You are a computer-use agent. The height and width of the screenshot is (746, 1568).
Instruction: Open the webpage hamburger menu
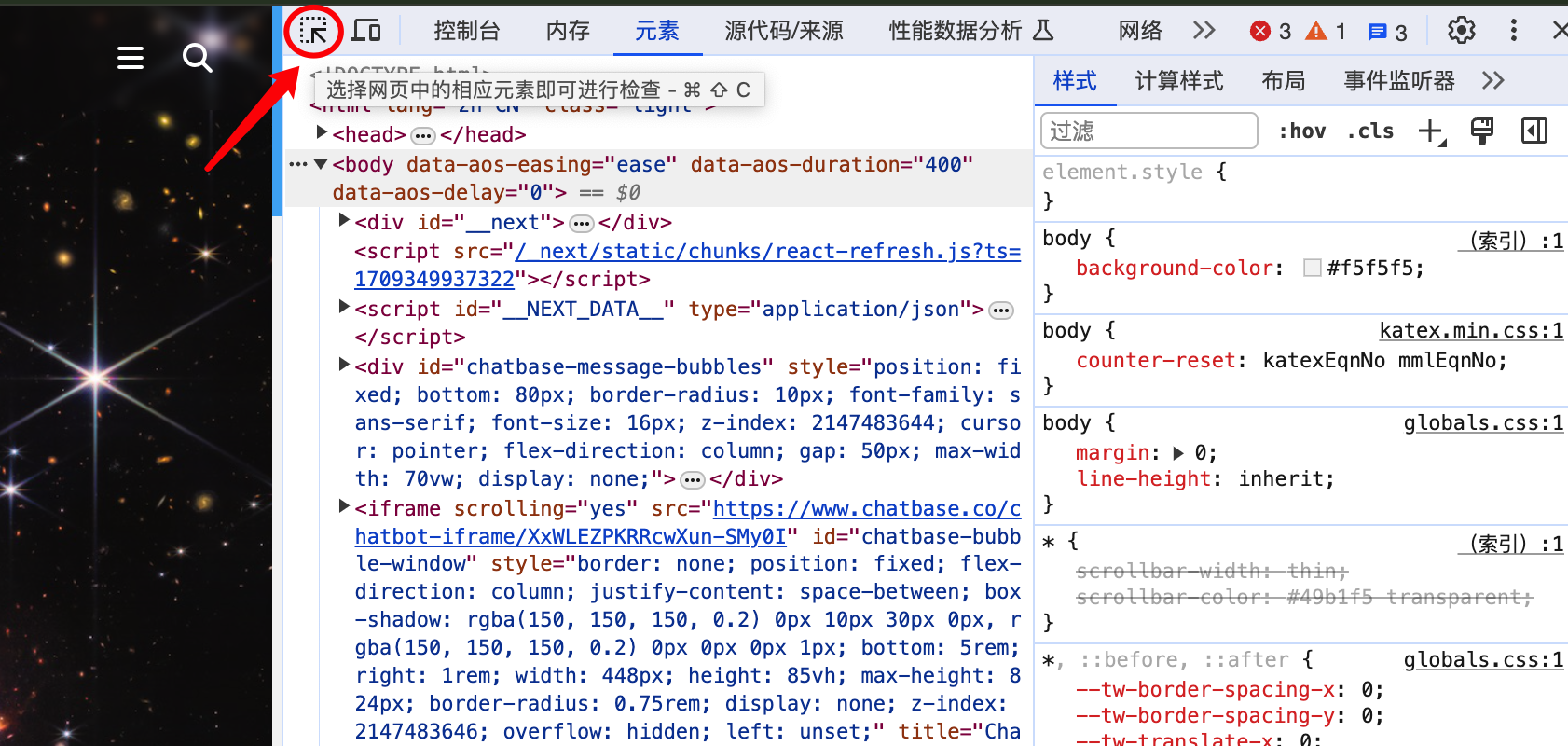[131, 59]
